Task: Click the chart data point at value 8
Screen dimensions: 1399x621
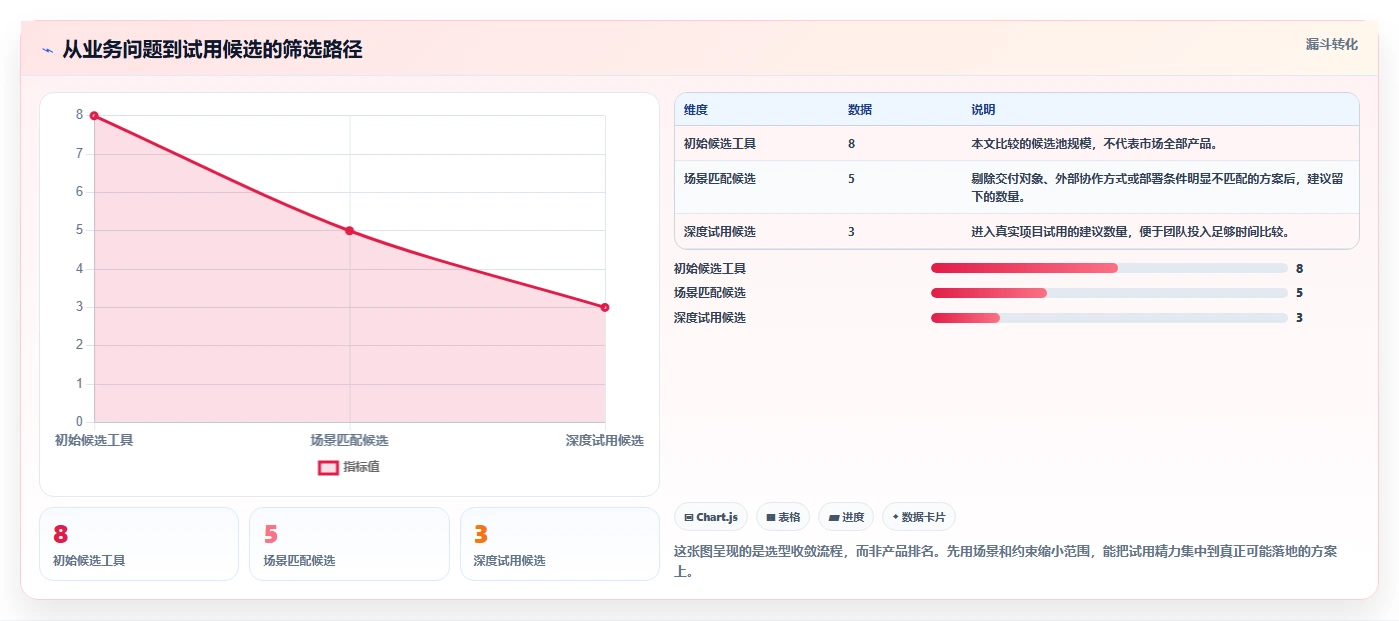Action: tap(94, 116)
